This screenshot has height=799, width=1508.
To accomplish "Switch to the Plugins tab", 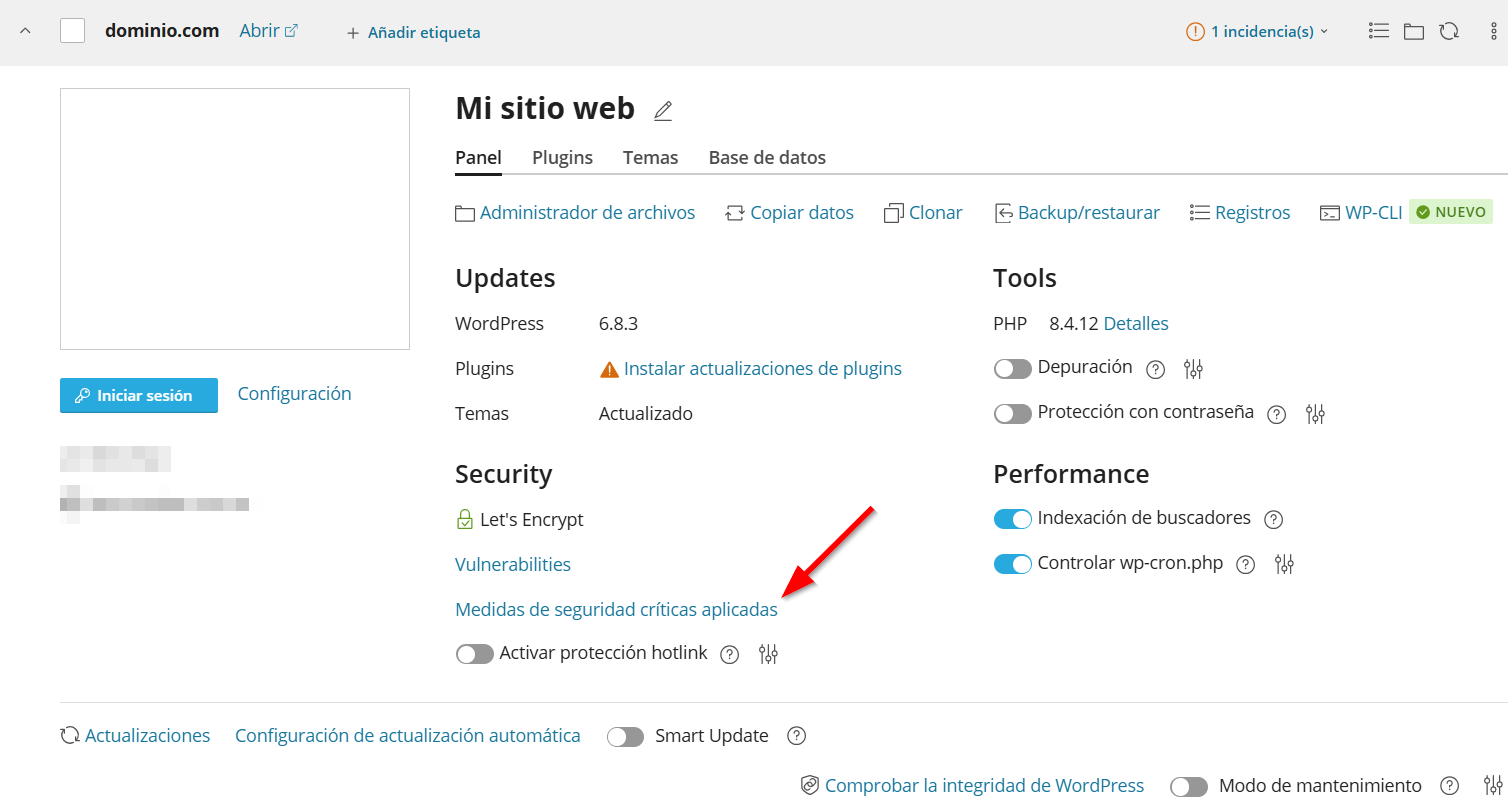I will [562, 157].
